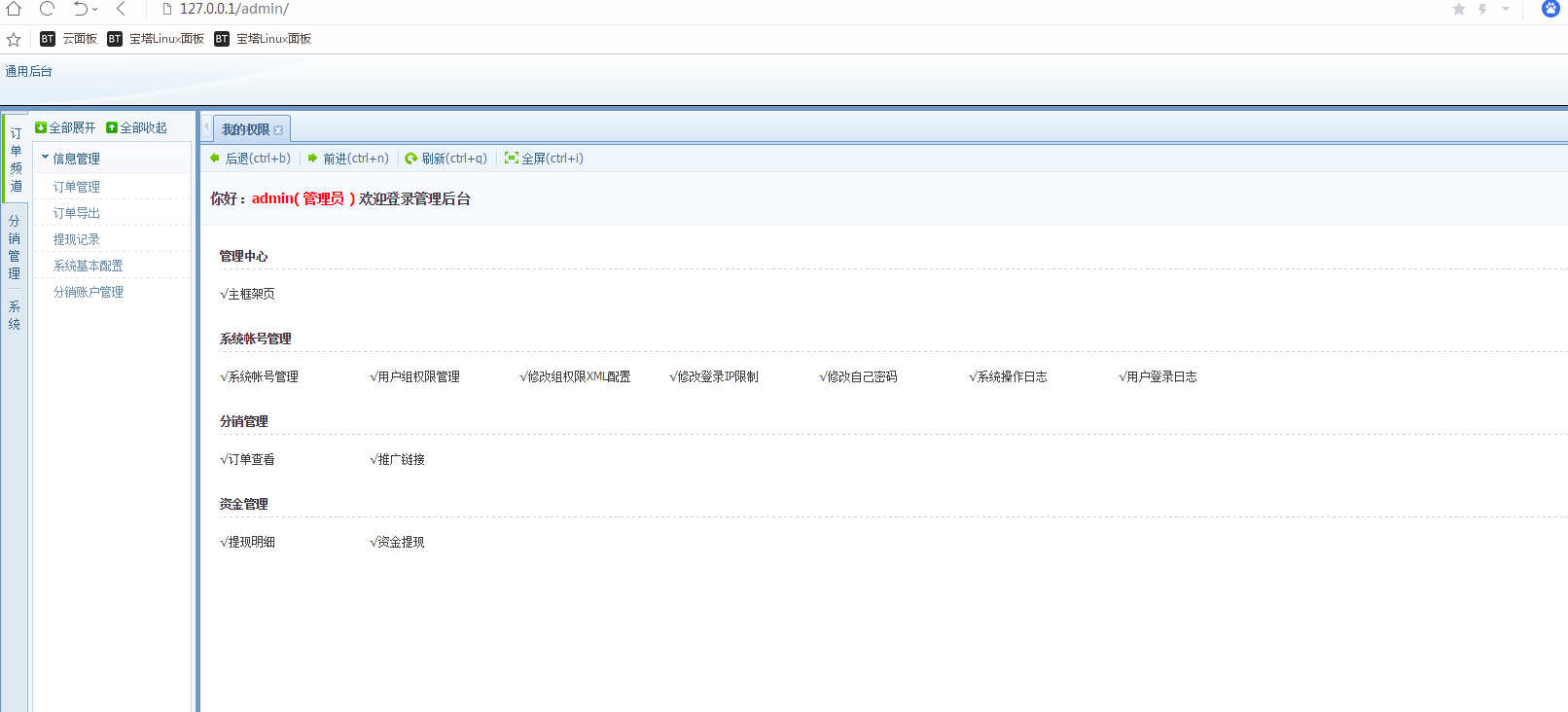Click 前进(ctrl+n) toolbar button
Screen dimensions: 1568x712
[348, 159]
